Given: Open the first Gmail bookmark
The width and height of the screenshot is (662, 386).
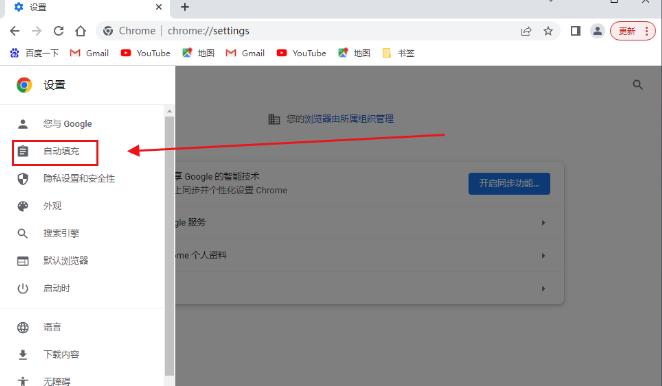Looking at the screenshot, I should point(90,53).
